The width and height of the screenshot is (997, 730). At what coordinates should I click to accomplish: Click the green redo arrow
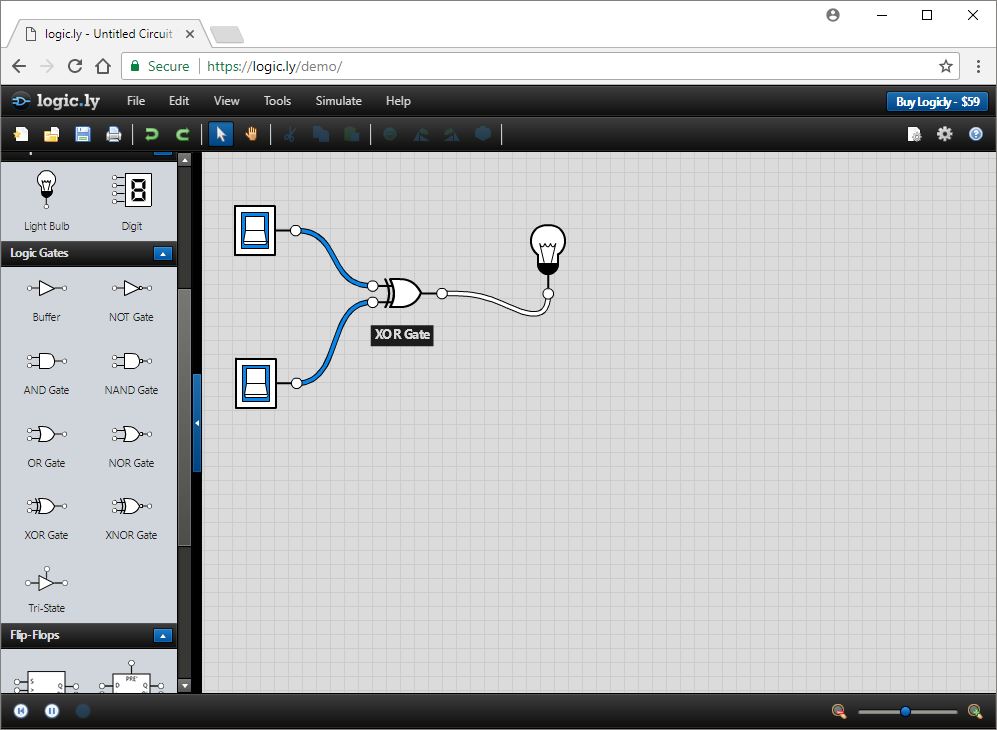182,134
